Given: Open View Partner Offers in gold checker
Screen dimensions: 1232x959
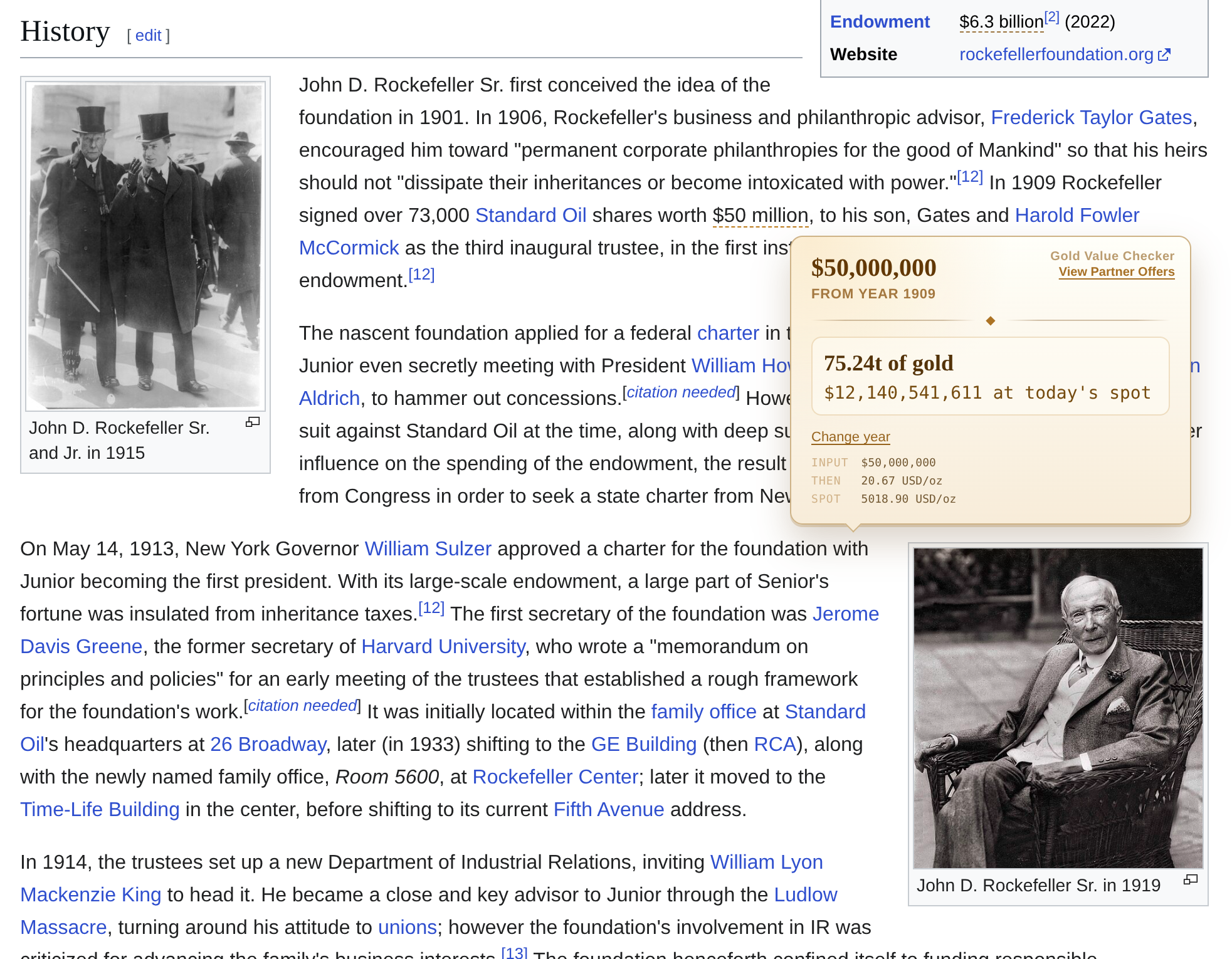Looking at the screenshot, I should [x=1115, y=271].
